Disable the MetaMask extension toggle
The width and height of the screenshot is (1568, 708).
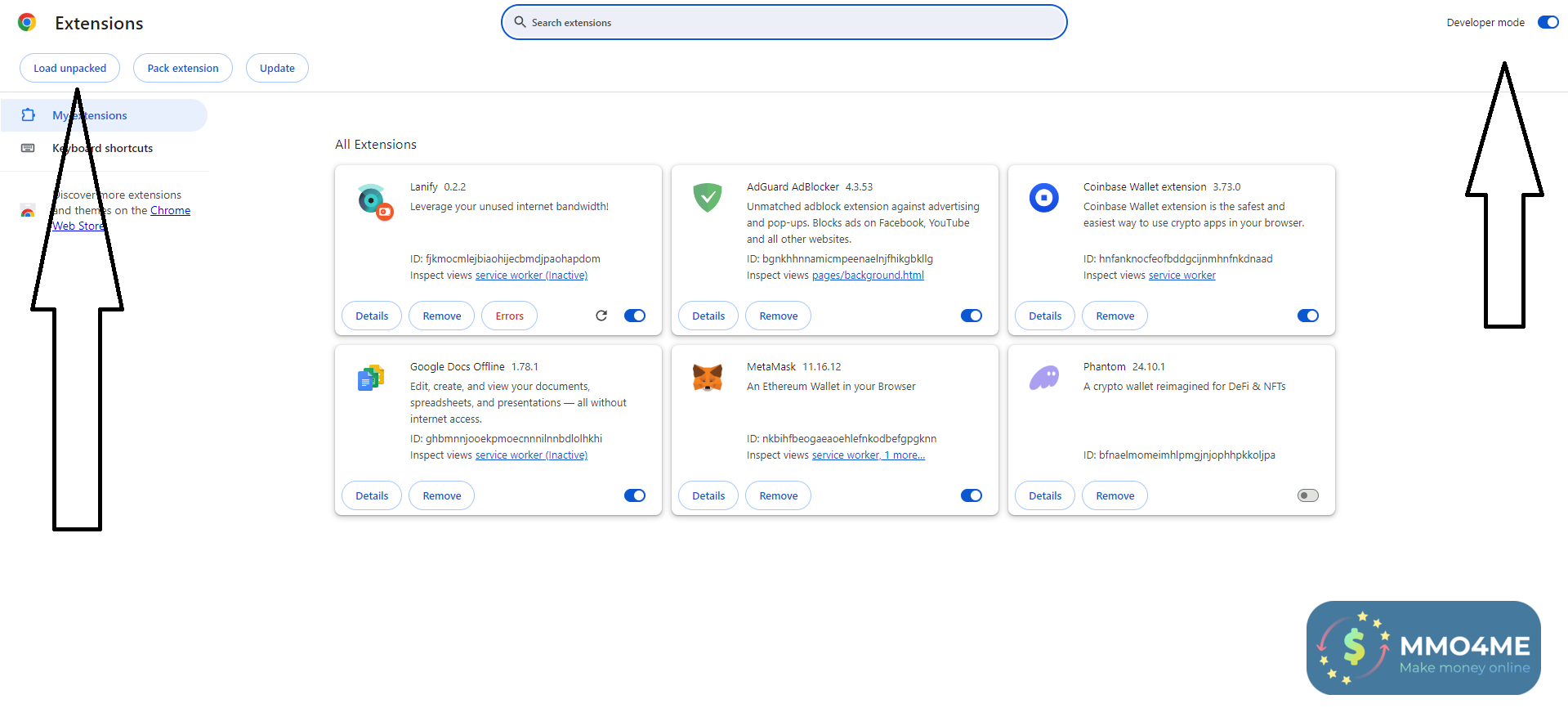coord(971,495)
